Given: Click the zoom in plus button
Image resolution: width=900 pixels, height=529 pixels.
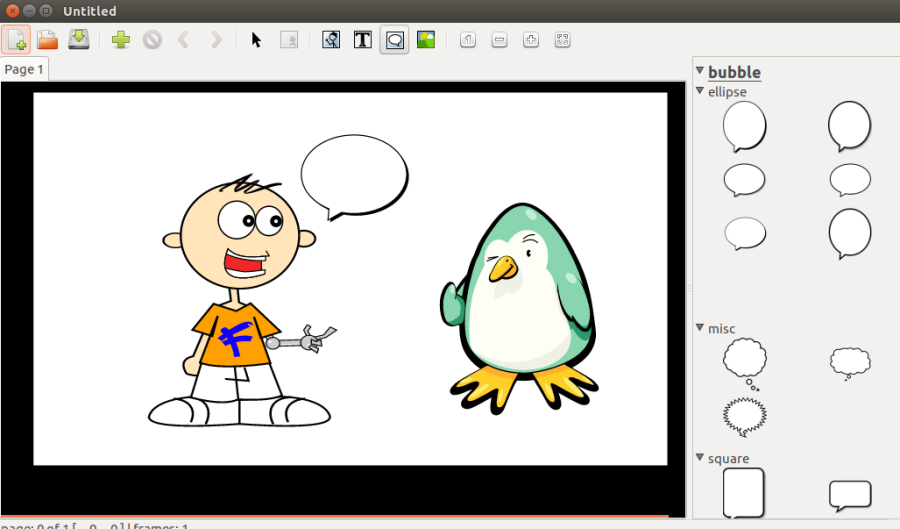Looking at the screenshot, I should click(531, 40).
